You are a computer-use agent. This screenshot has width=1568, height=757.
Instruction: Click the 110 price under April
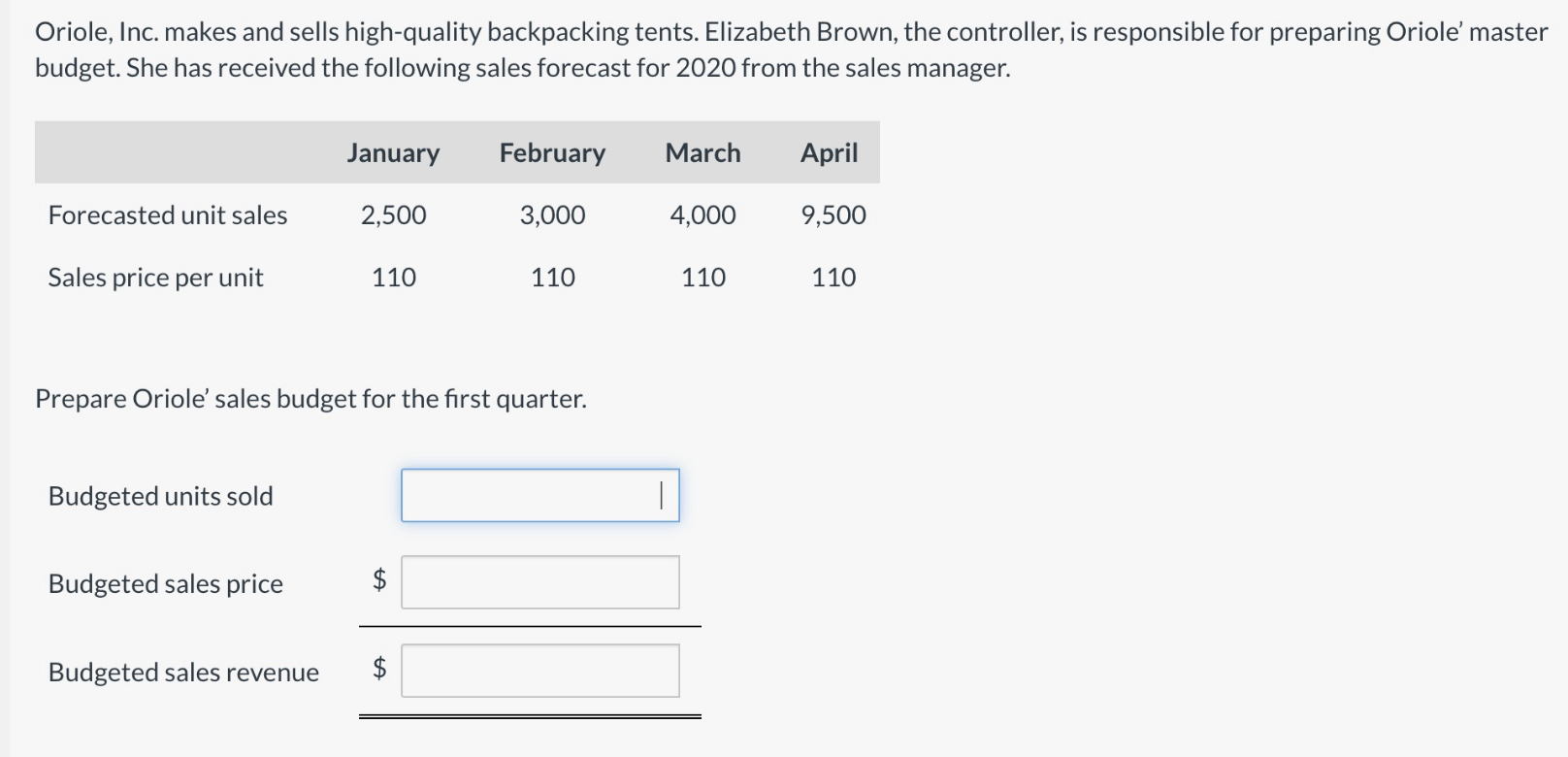point(833,278)
